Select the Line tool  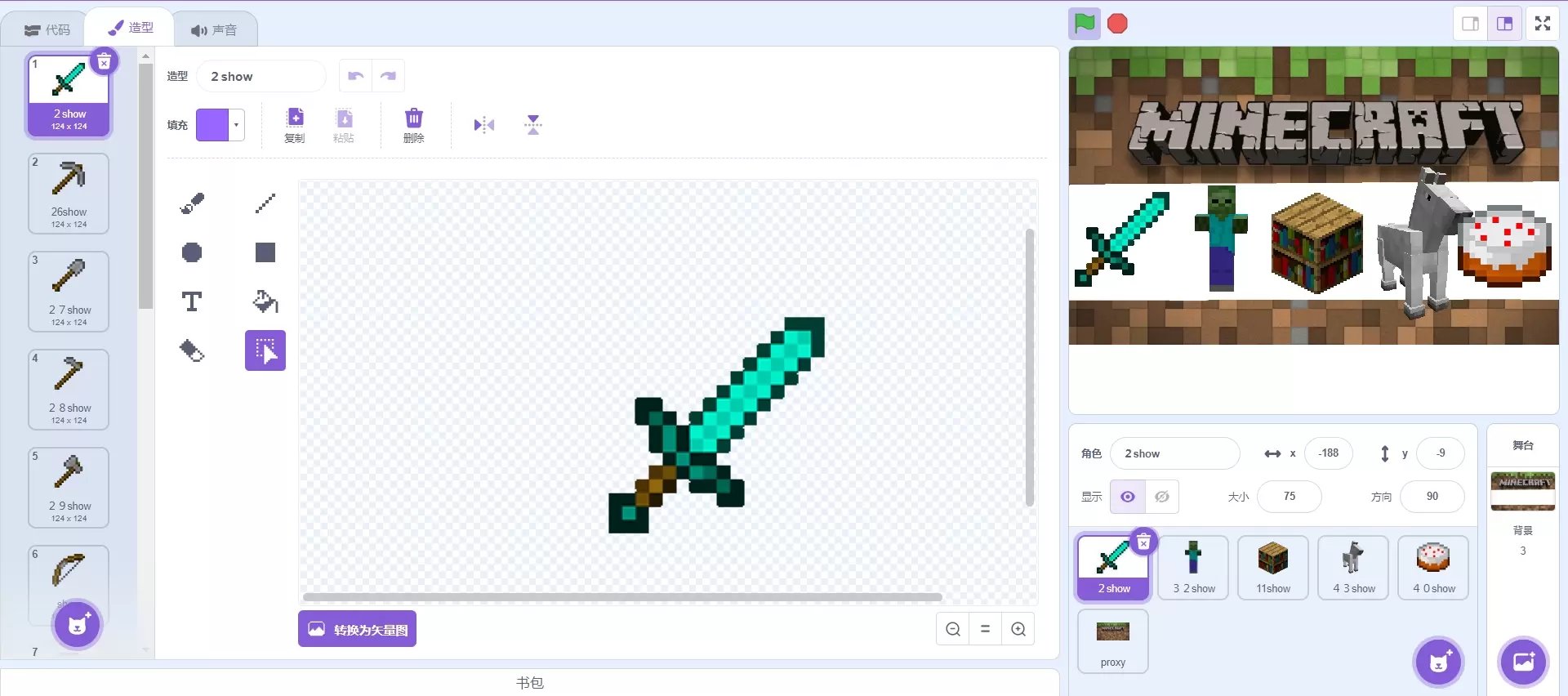(265, 203)
